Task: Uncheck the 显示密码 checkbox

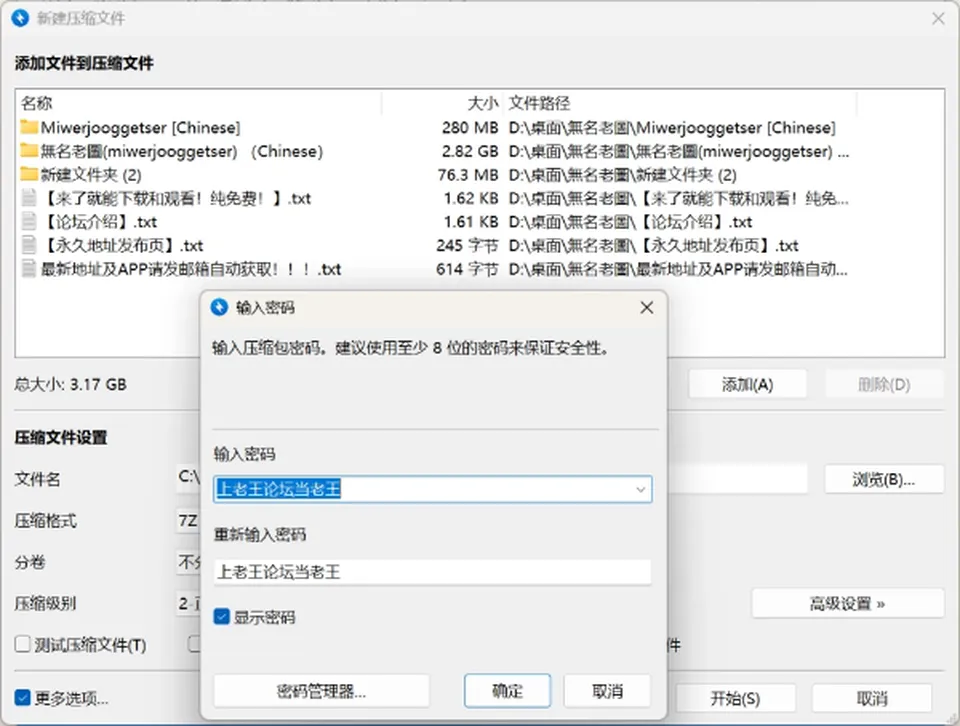Action: click(x=222, y=616)
